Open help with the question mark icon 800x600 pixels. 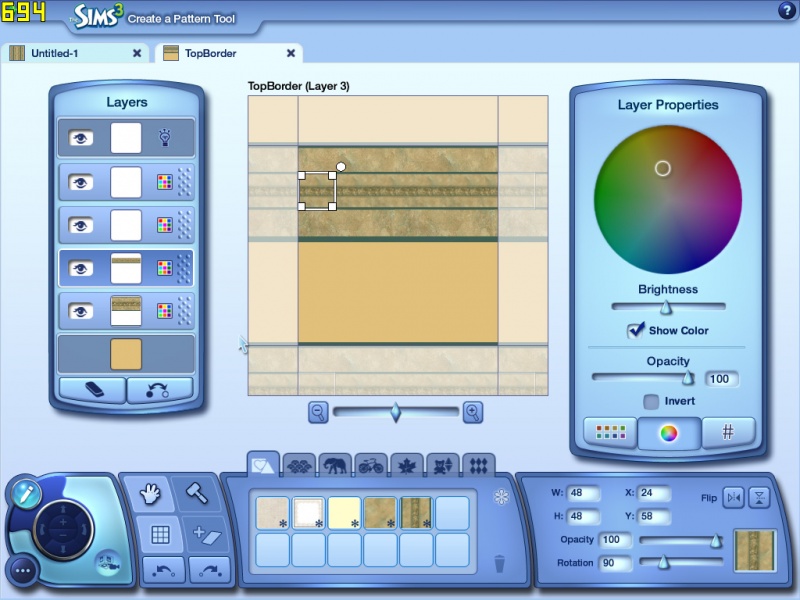pos(785,11)
